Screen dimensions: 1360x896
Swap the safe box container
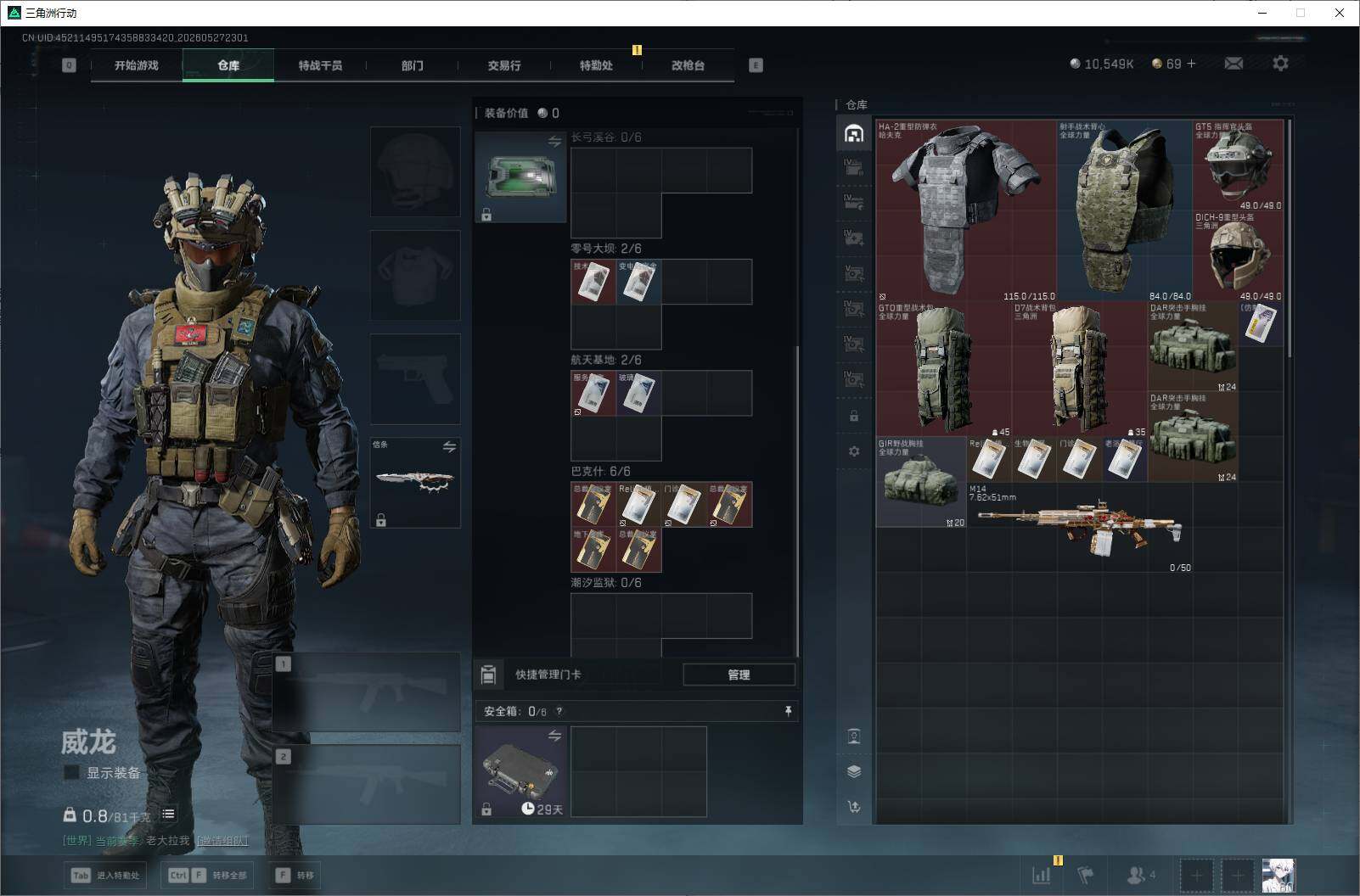554,736
